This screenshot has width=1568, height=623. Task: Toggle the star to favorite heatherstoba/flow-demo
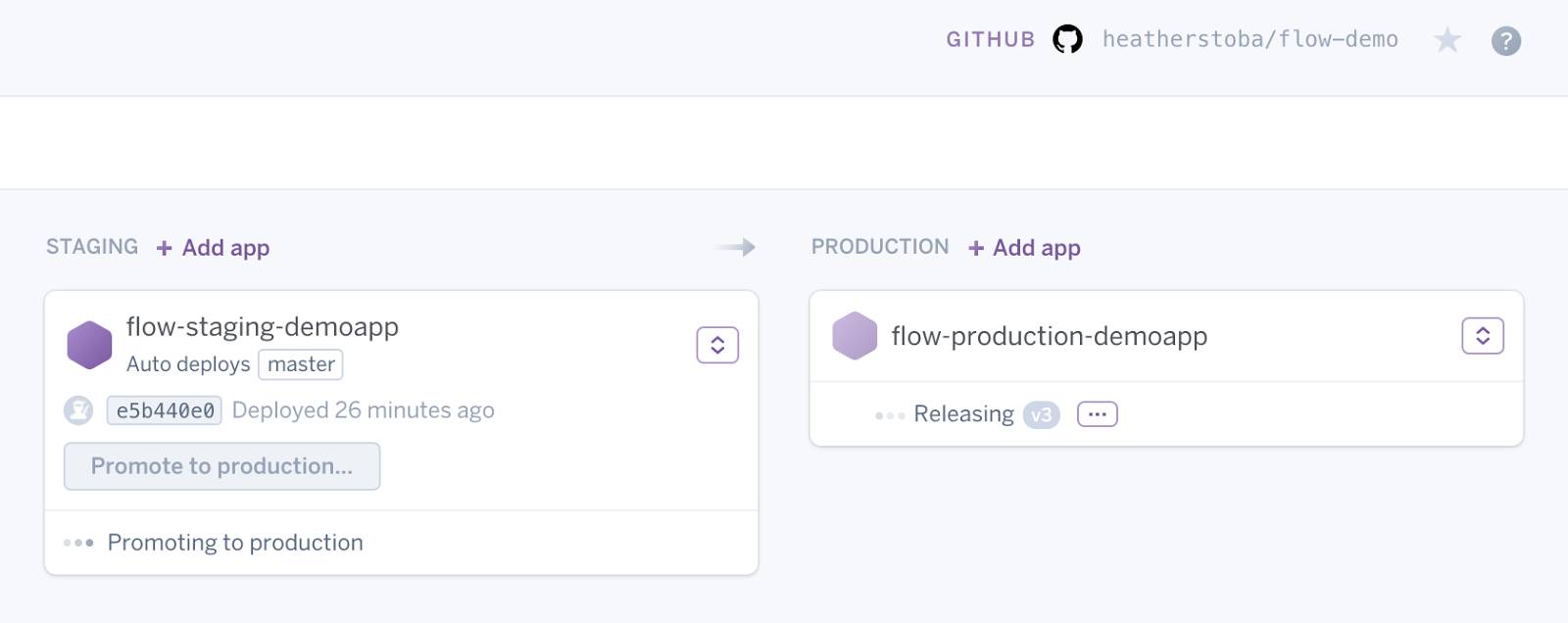coord(1447,40)
